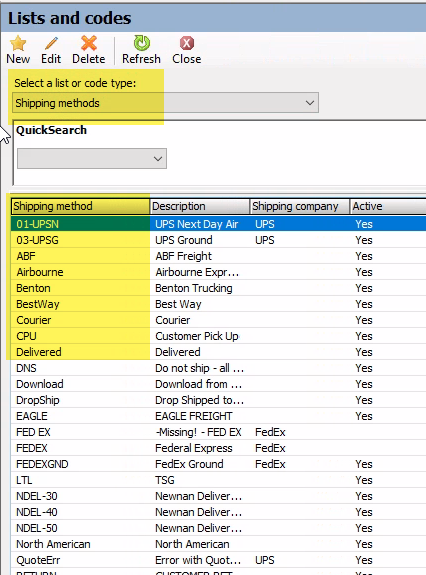Image resolution: width=426 pixels, height=575 pixels.
Task: Select the NDEL-40 row
Action: click(x=218, y=512)
